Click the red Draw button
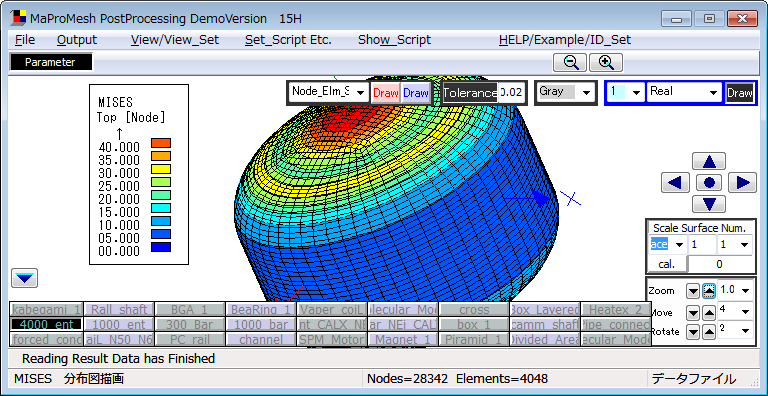 (x=385, y=93)
